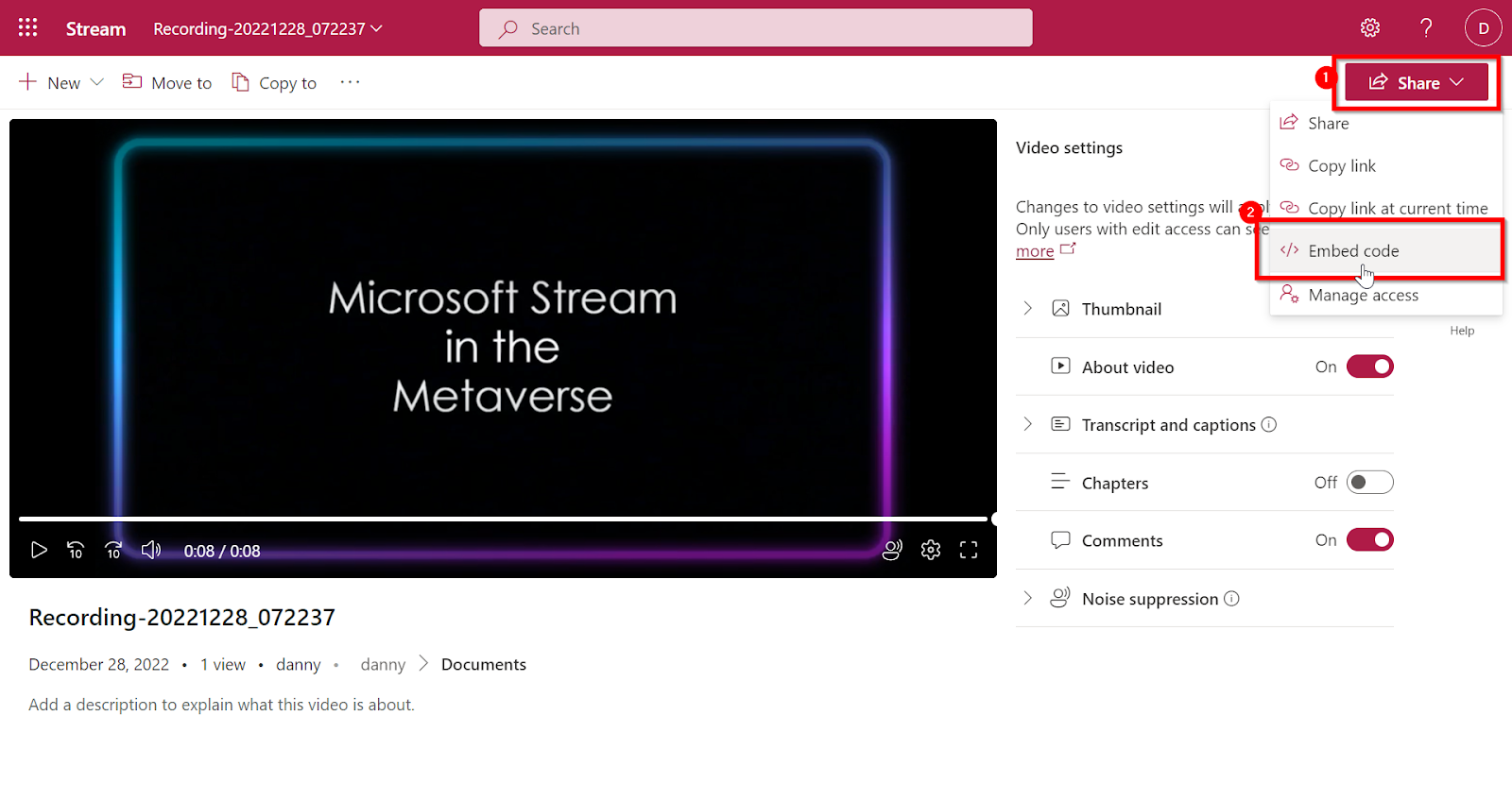Click the Thumbnail picture icon
Screen dimensions: 1512x801
tap(1060, 308)
